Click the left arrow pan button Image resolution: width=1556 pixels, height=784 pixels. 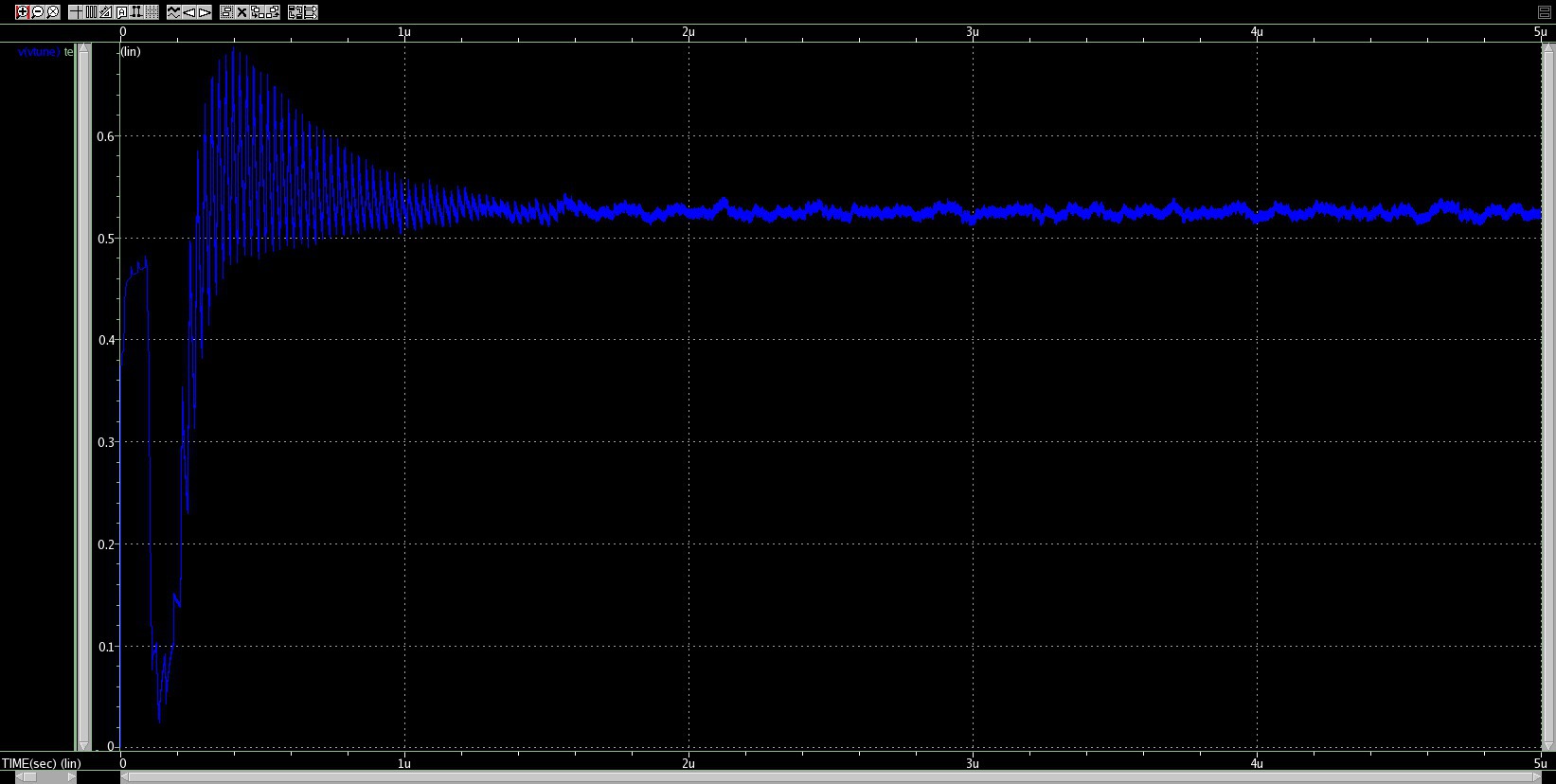click(x=189, y=12)
